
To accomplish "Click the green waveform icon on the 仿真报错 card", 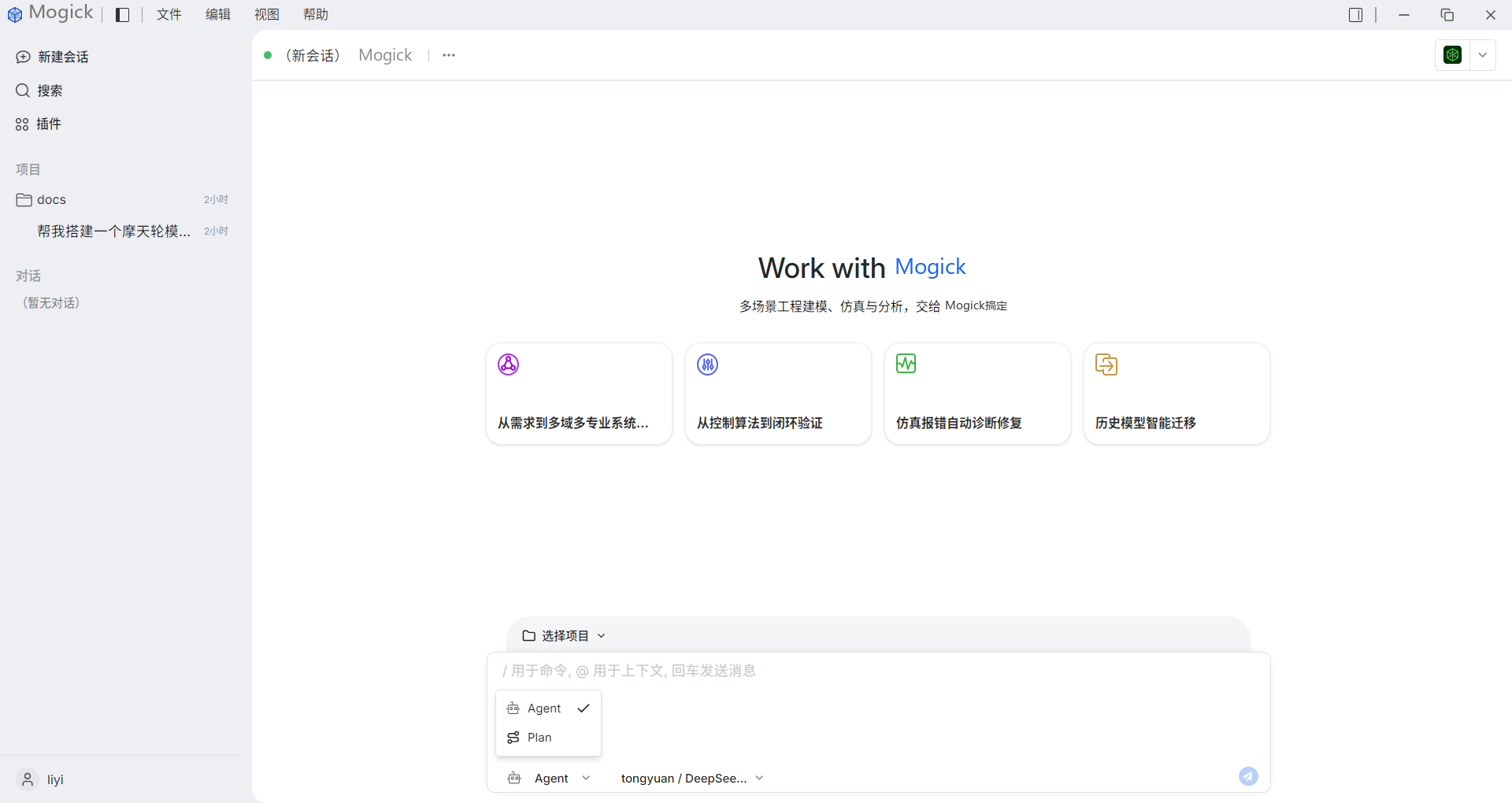I will pos(906,364).
